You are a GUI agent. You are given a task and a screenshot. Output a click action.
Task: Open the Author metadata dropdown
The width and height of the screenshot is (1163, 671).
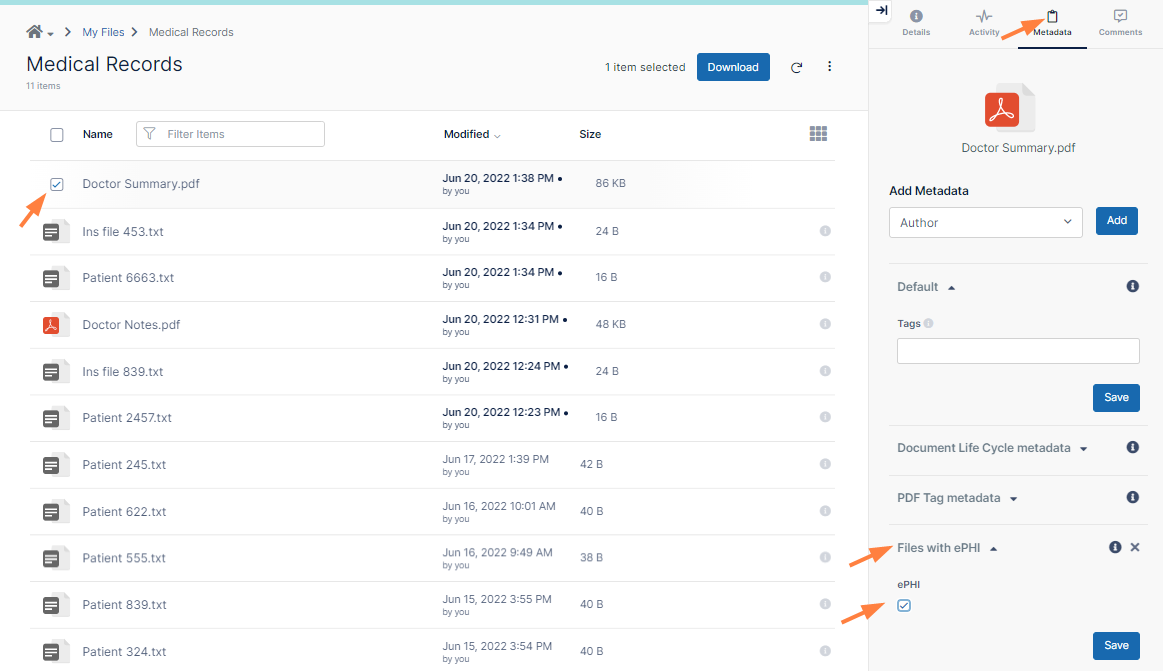[985, 222]
